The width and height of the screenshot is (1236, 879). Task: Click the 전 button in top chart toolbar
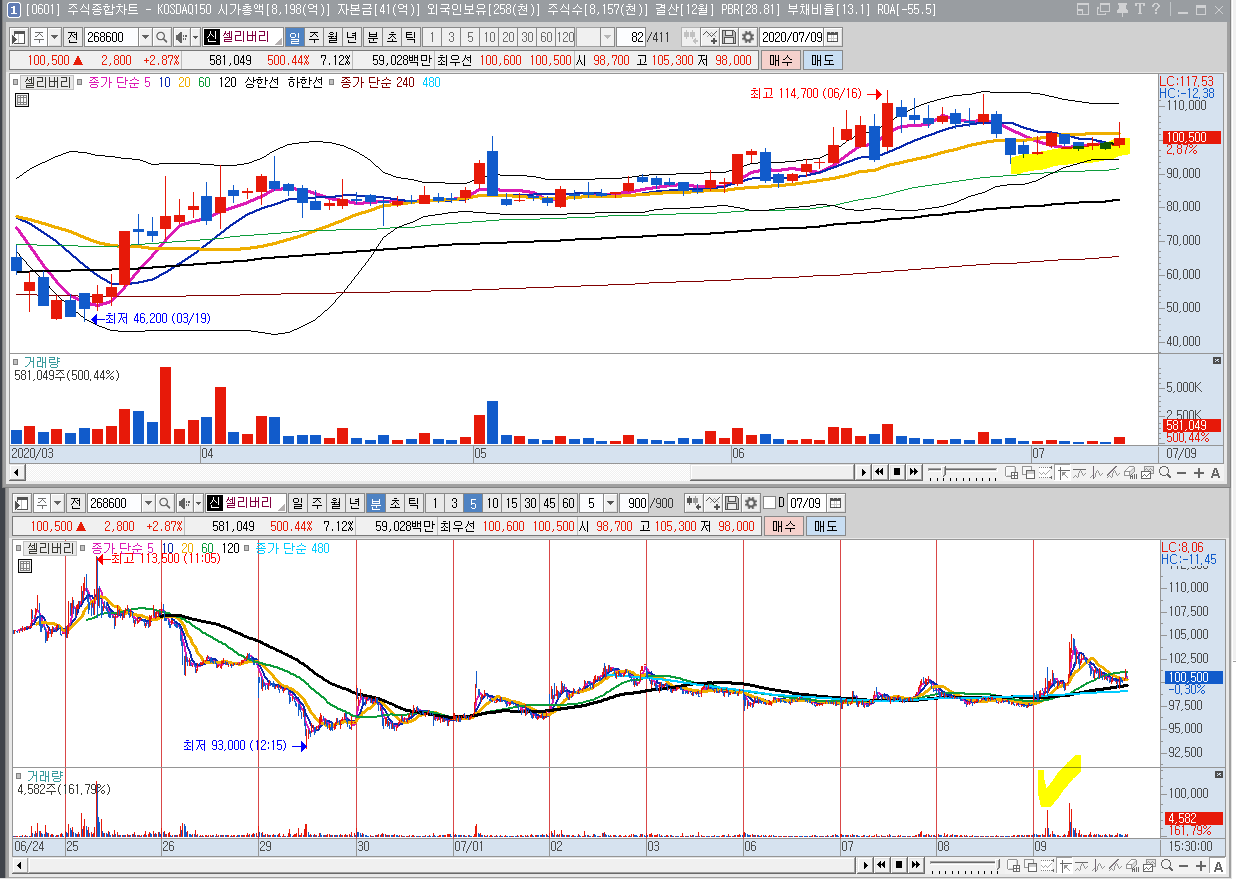point(73,37)
